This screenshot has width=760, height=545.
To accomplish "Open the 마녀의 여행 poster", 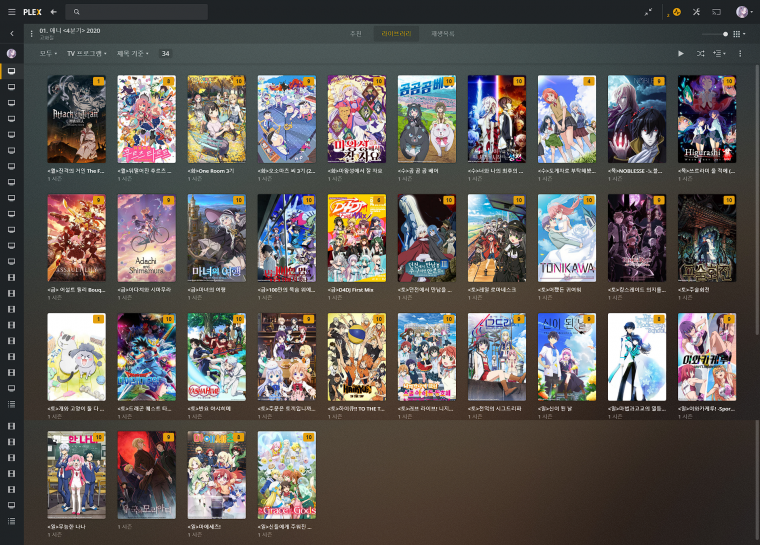I will point(217,238).
